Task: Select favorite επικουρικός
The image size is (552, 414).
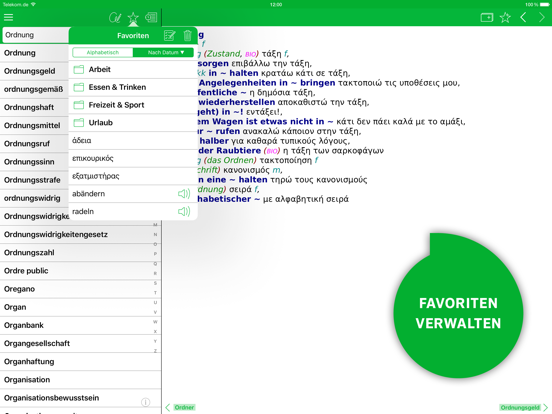Action: tap(133, 158)
